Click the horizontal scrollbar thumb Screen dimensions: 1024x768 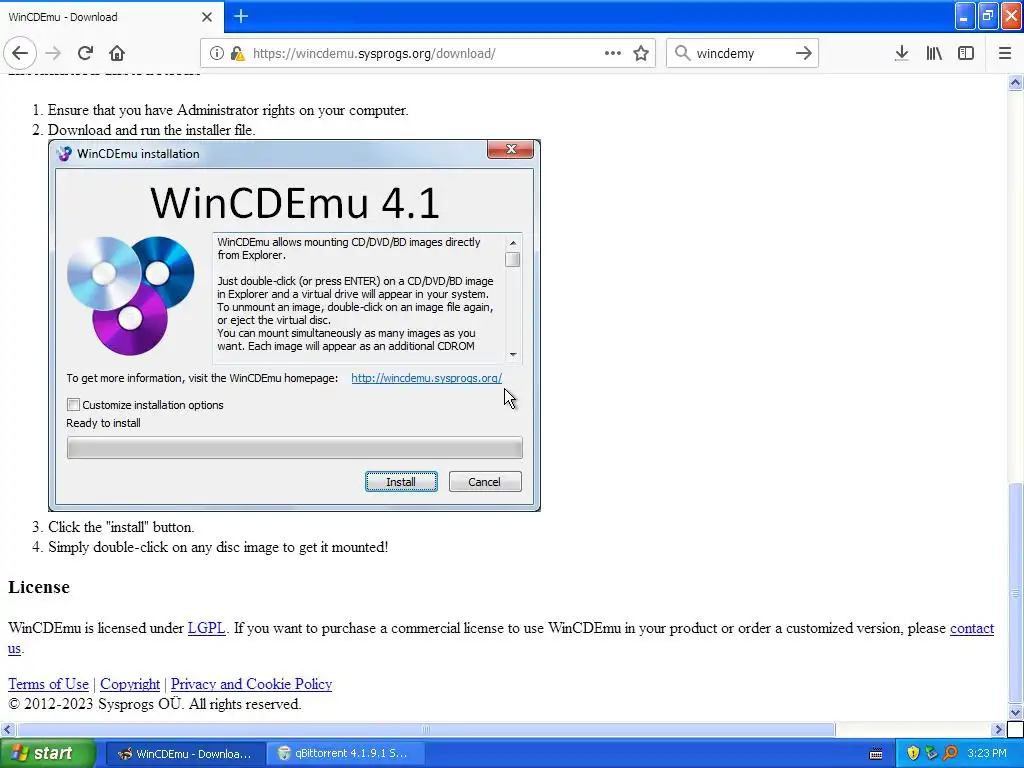(x=425, y=729)
